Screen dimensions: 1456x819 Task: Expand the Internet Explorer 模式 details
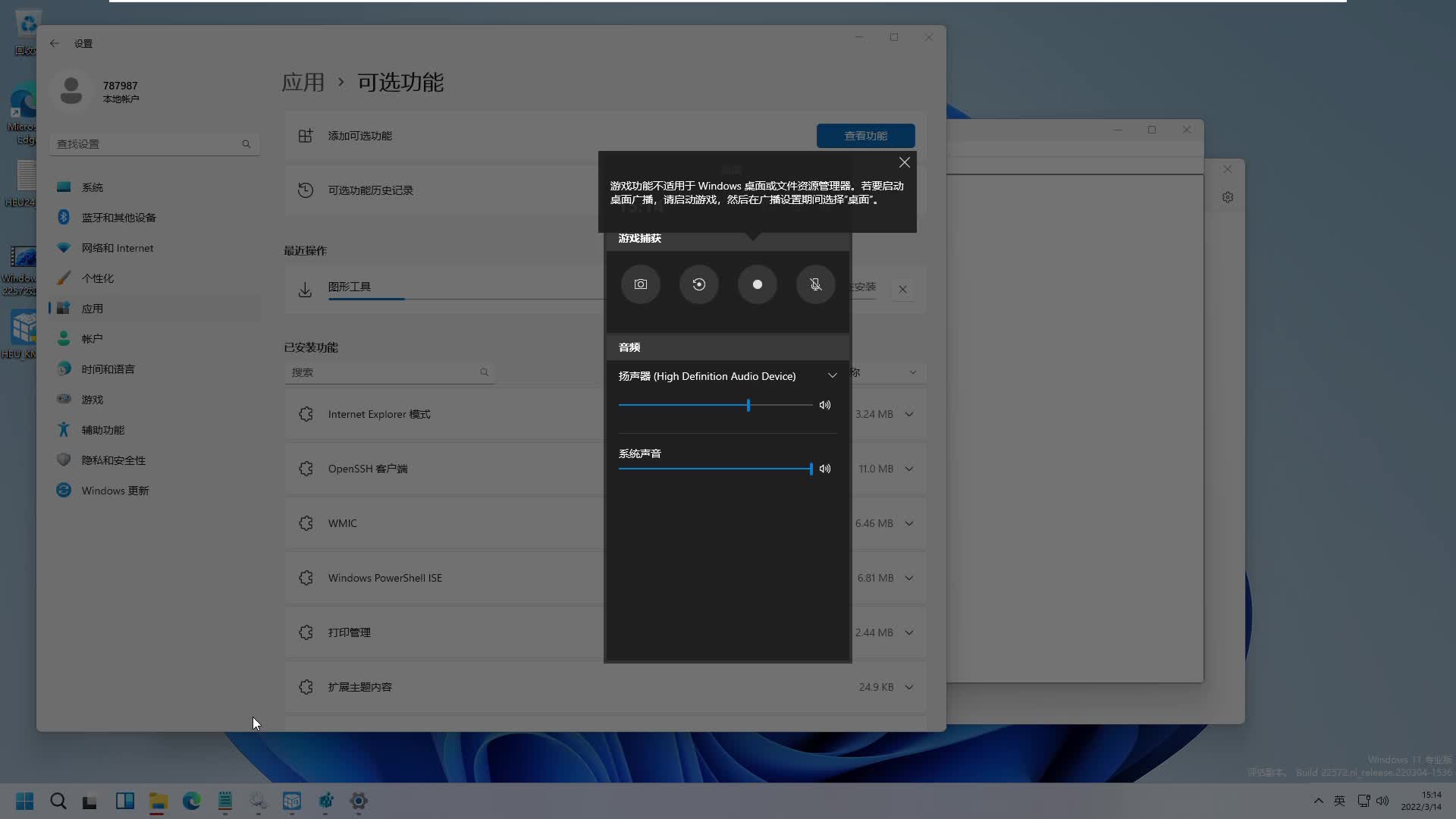pyautogui.click(x=909, y=414)
